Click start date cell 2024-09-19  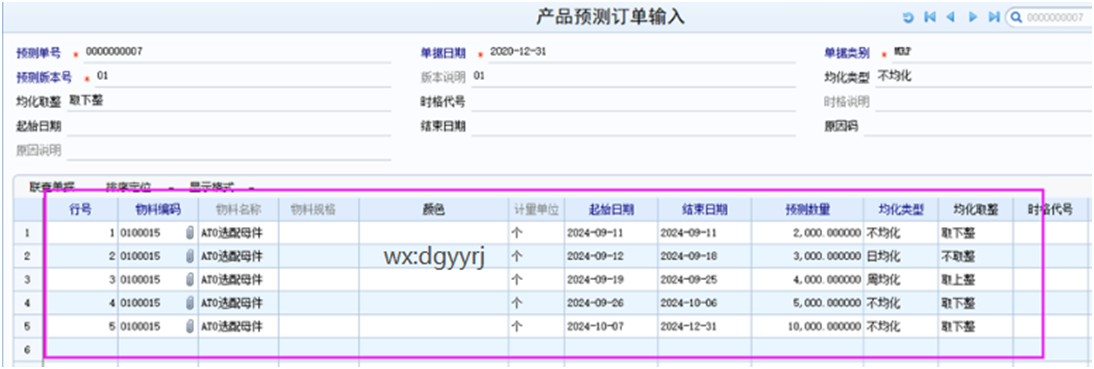click(611, 280)
